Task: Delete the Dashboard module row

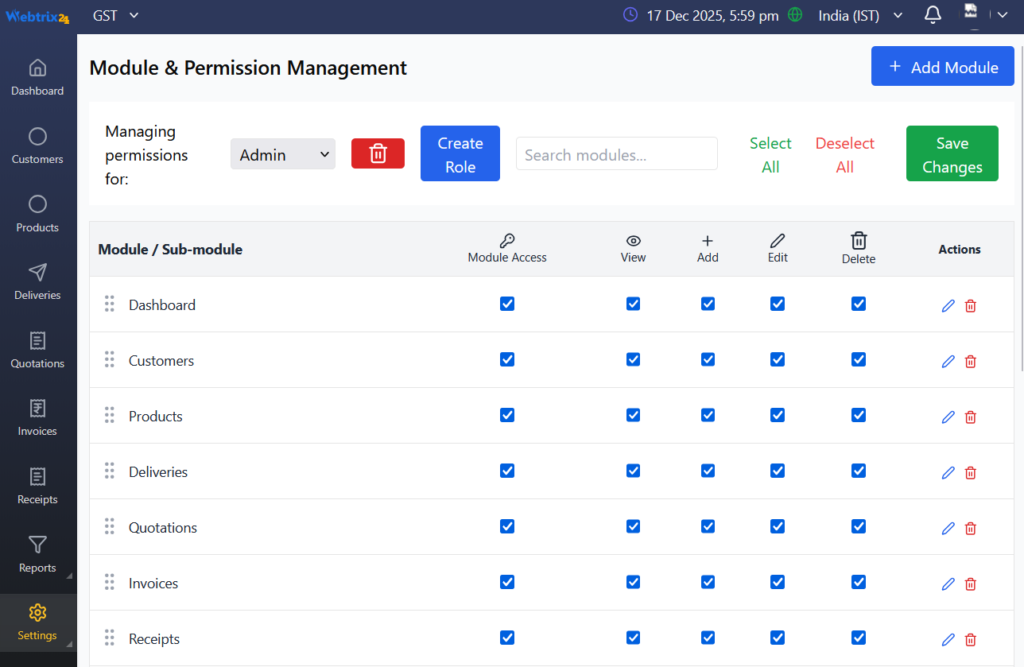Action: pyautogui.click(x=970, y=306)
